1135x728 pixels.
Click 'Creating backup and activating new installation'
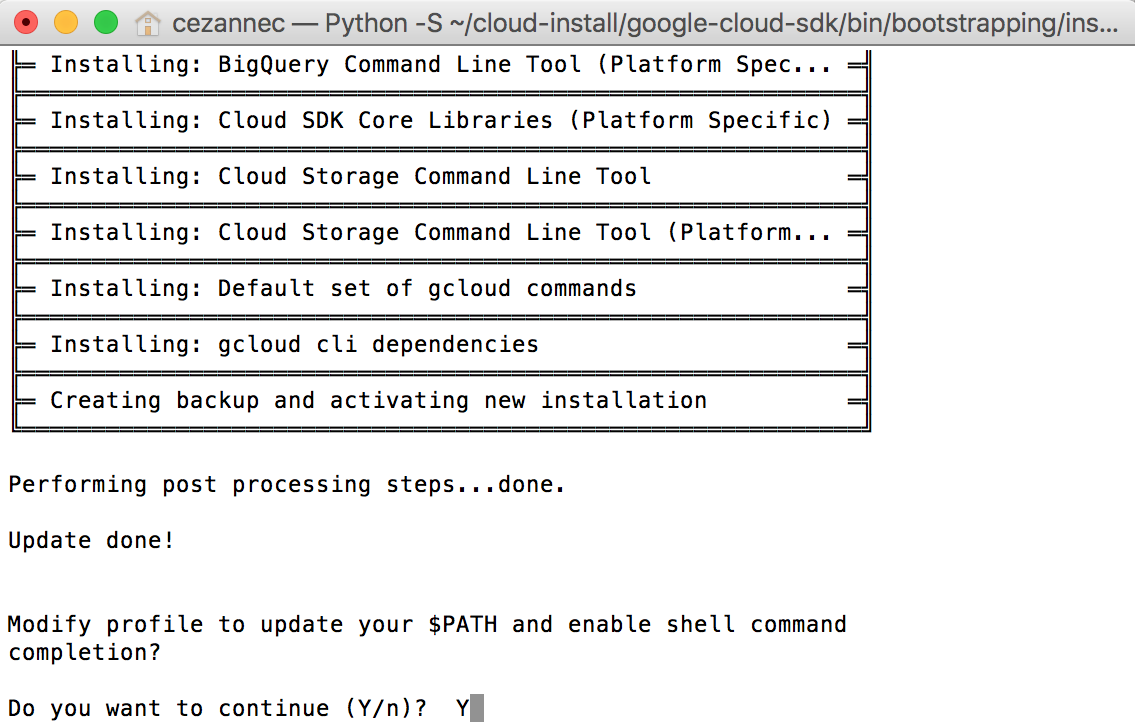pos(378,401)
